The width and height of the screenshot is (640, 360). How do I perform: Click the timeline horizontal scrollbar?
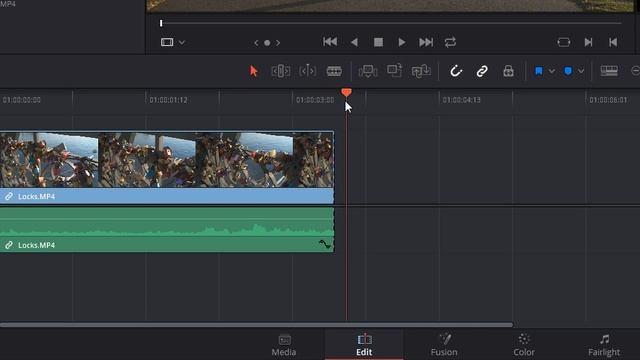click(x=256, y=325)
